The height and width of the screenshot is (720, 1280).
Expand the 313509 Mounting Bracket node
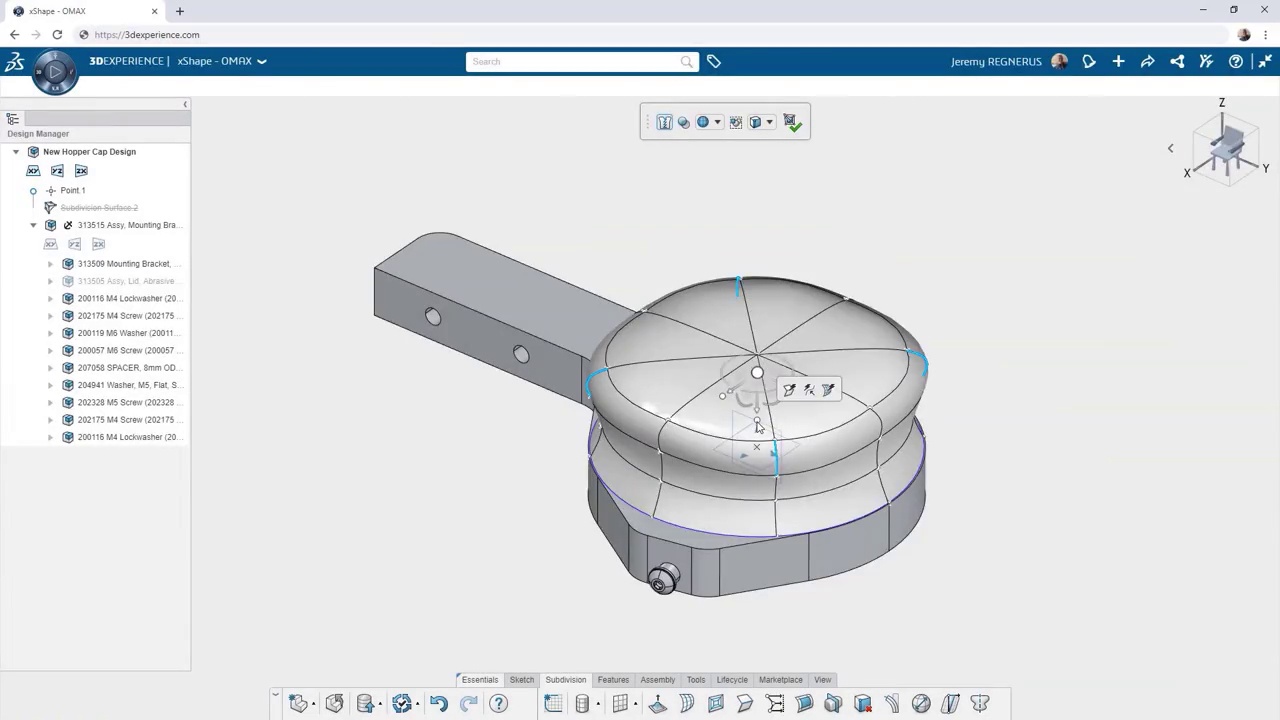coord(51,264)
